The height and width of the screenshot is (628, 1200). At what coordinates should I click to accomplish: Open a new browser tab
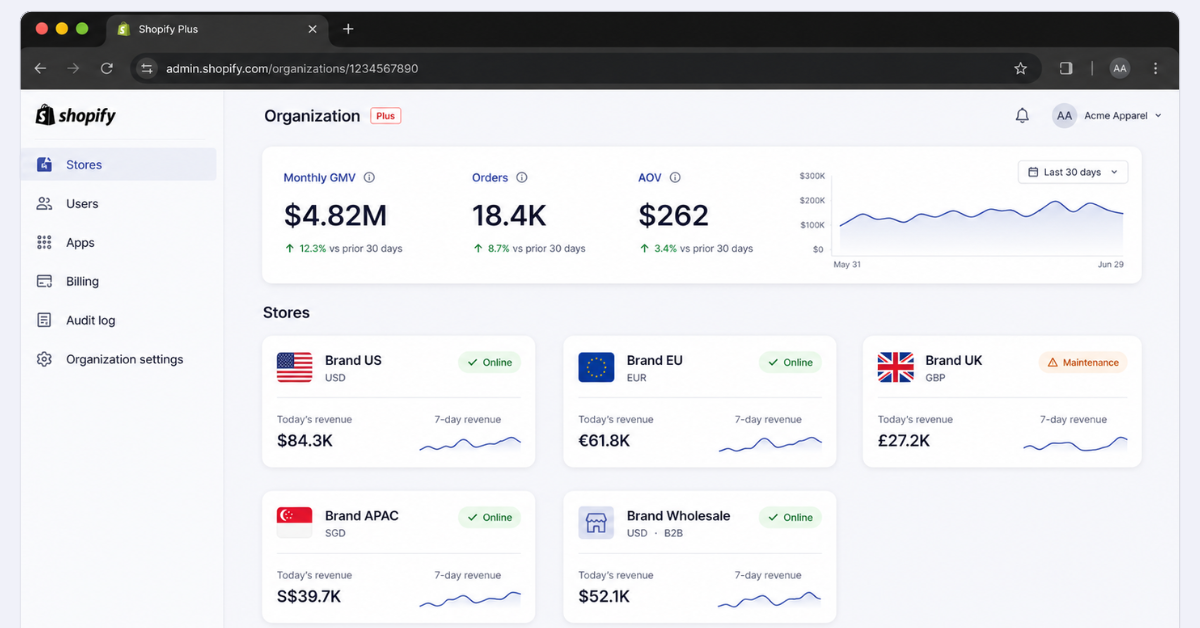click(348, 29)
